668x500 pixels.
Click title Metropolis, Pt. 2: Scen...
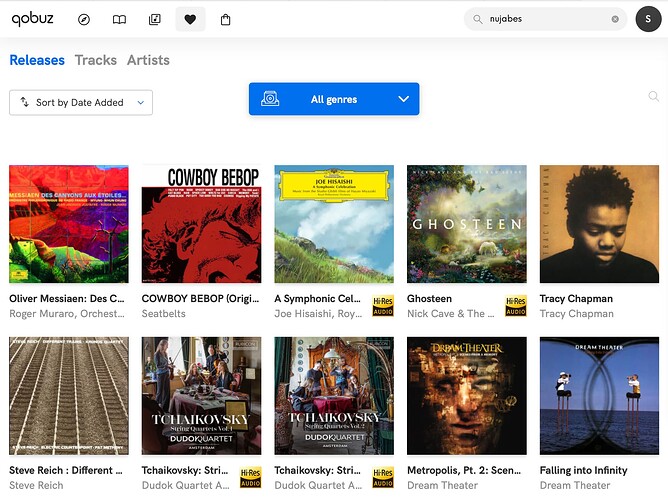464,470
